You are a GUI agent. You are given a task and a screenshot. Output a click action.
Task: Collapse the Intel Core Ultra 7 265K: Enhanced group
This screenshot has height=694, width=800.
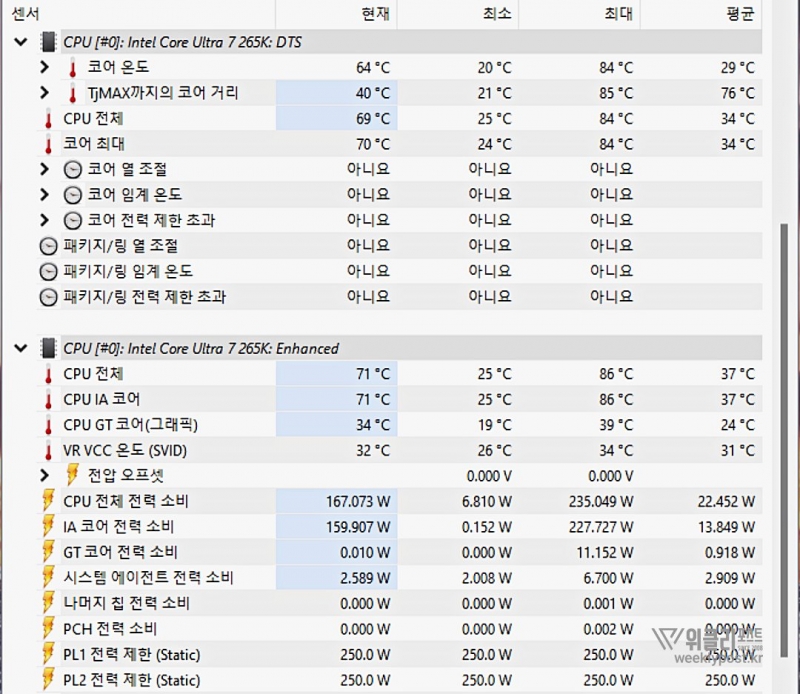click(22, 348)
